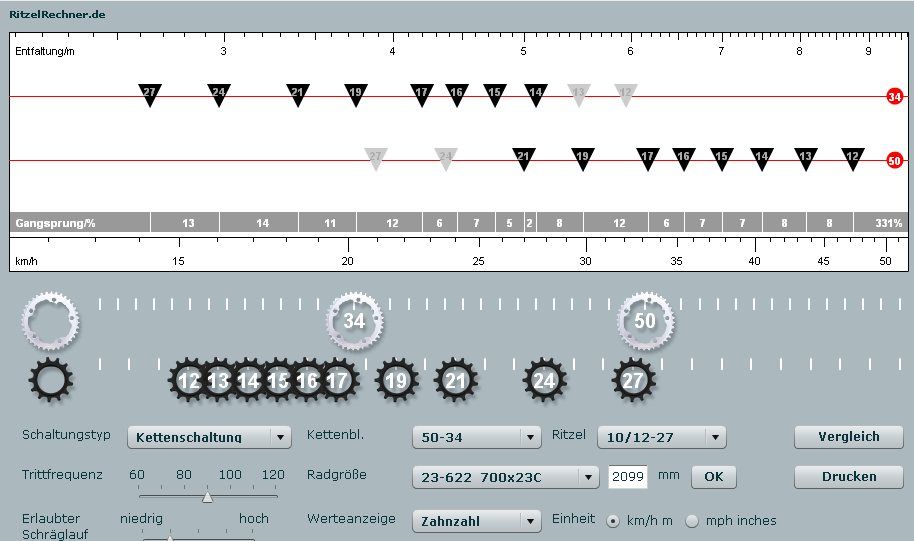Open the 10/12-27 Ritzel cassette dropdown
This screenshot has height=541, width=914.
click(x=661, y=437)
